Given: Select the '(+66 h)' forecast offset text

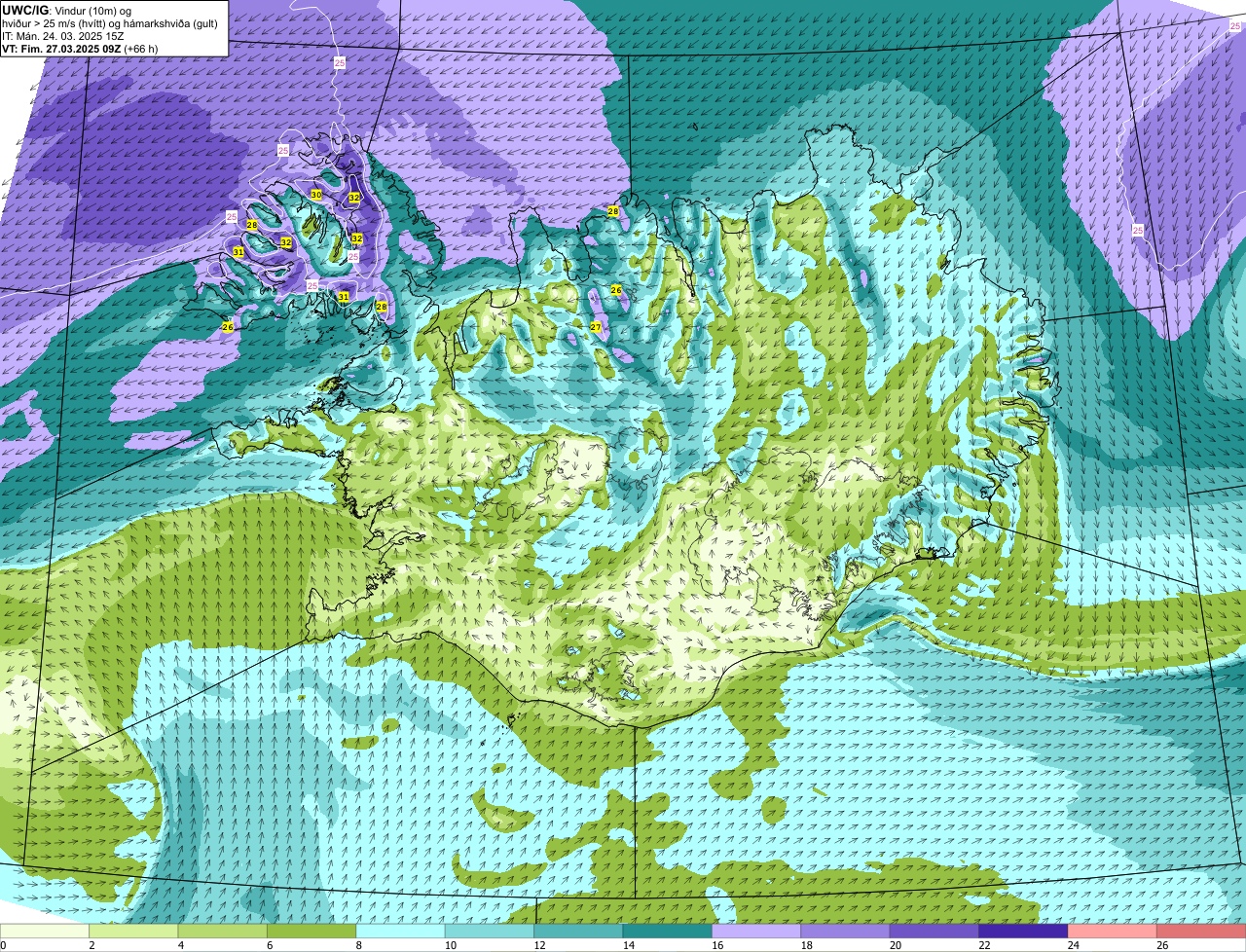Looking at the screenshot, I should coord(141,49).
